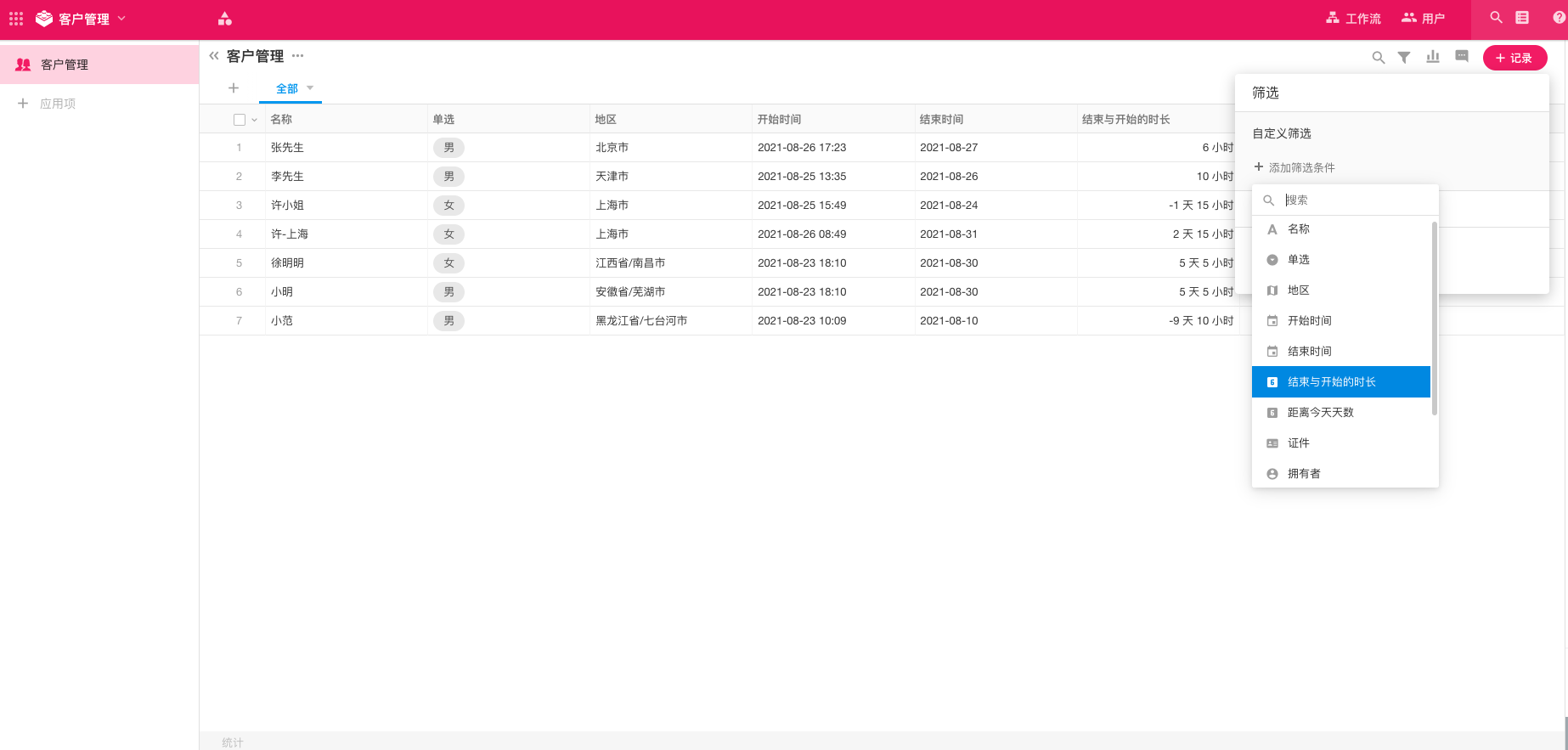Add a new 应用项 in the sidebar
This screenshot has width=1568, height=750.
(48, 104)
